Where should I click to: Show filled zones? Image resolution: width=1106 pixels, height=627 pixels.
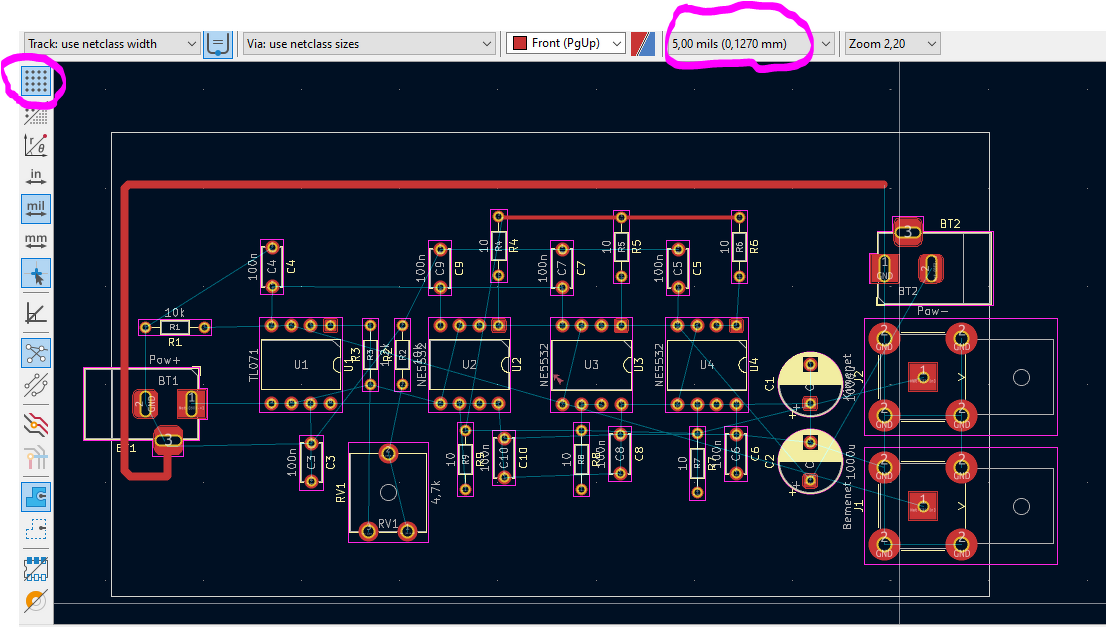[x=35, y=496]
